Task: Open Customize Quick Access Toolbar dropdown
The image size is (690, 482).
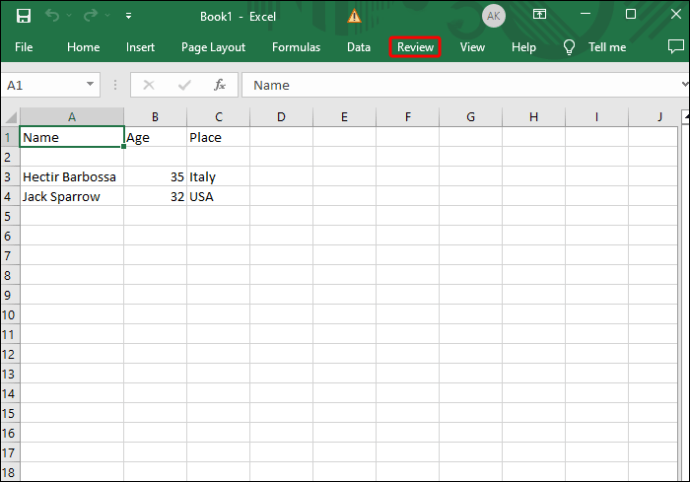Action: [128, 16]
